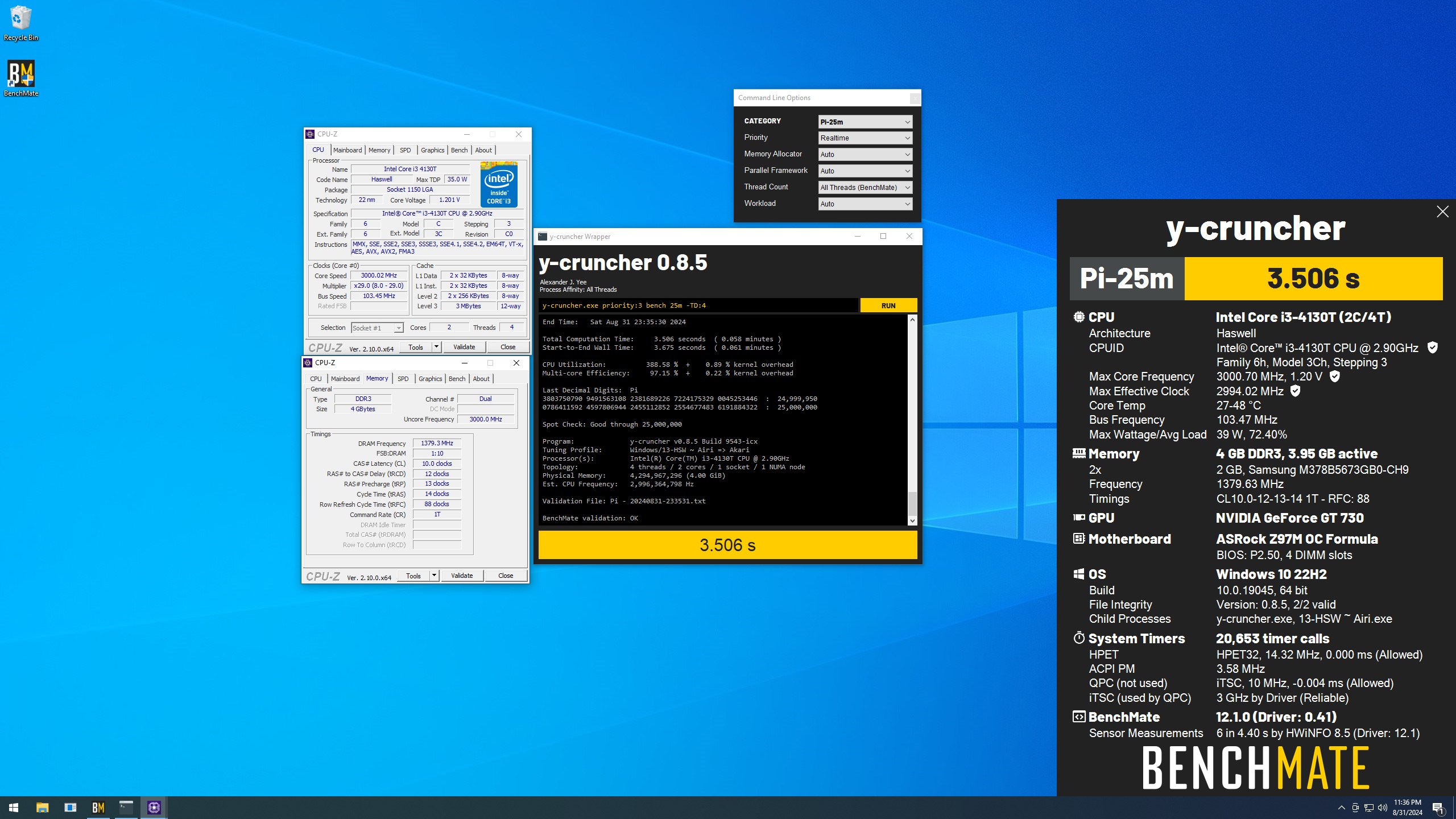Viewport: 1456px width, 819px height.
Task: Switch to Graphics tab in upper CPU-Z
Action: [432, 150]
